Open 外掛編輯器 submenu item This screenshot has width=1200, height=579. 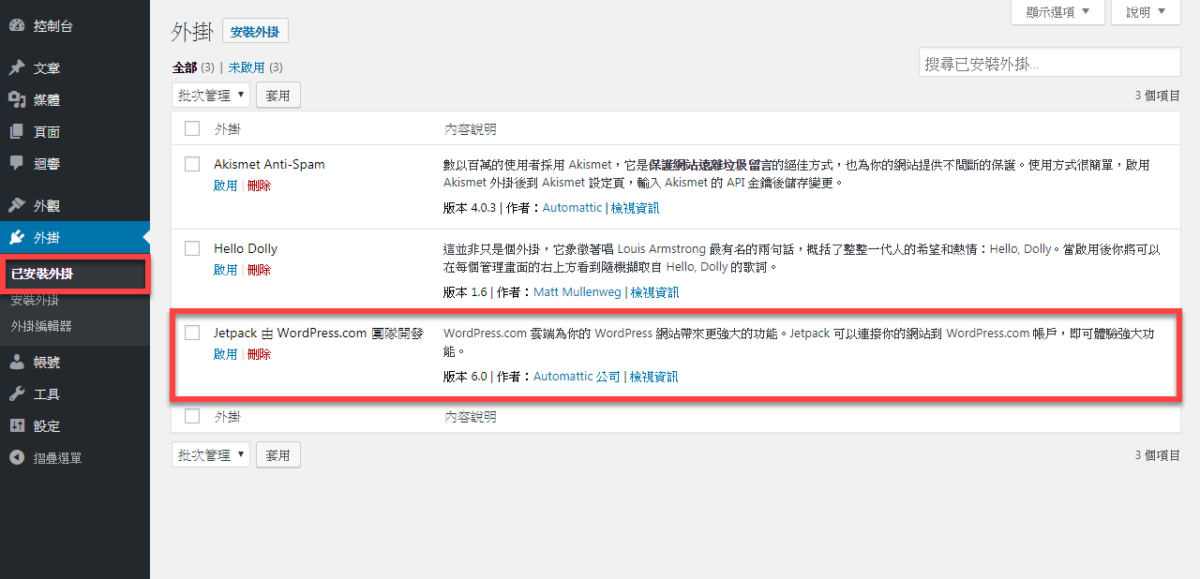[x=41, y=325]
